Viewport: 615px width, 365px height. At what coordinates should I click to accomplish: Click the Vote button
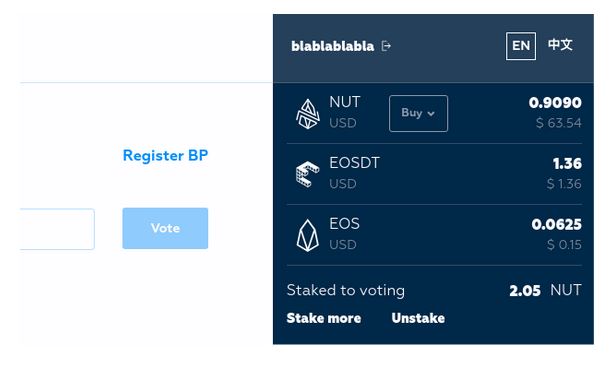(165, 228)
